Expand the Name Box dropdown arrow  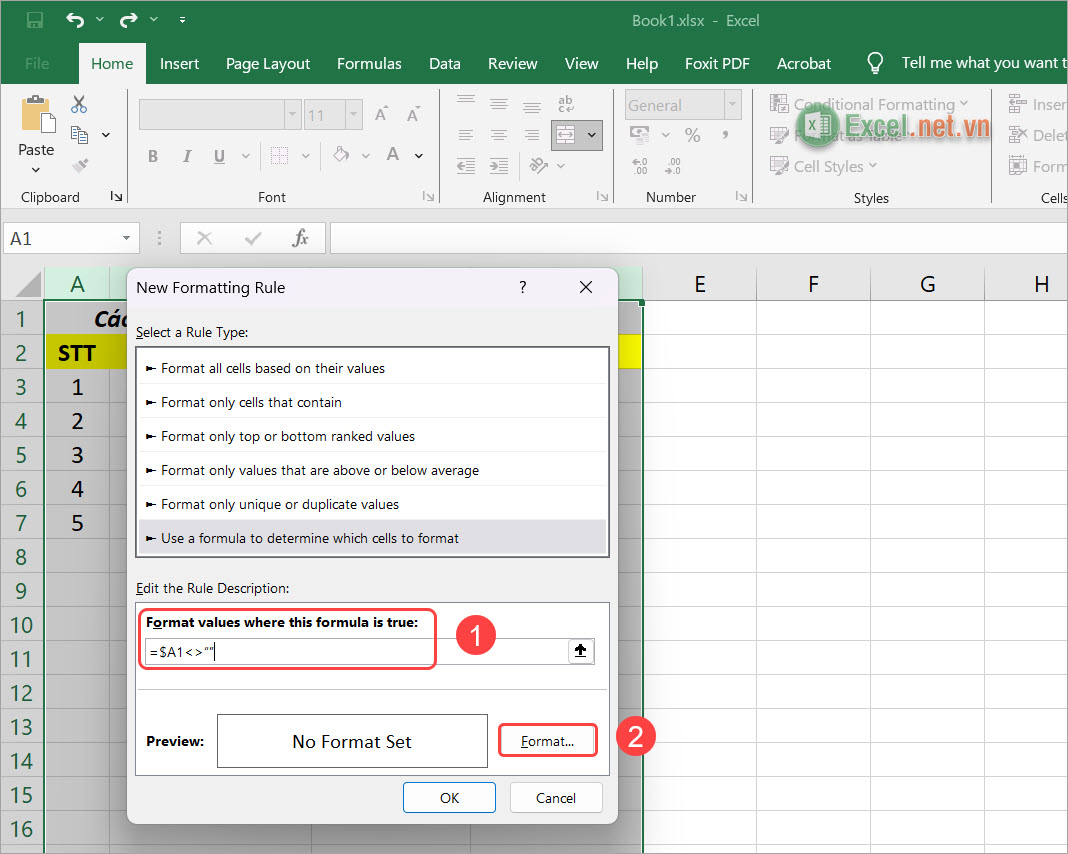point(126,238)
